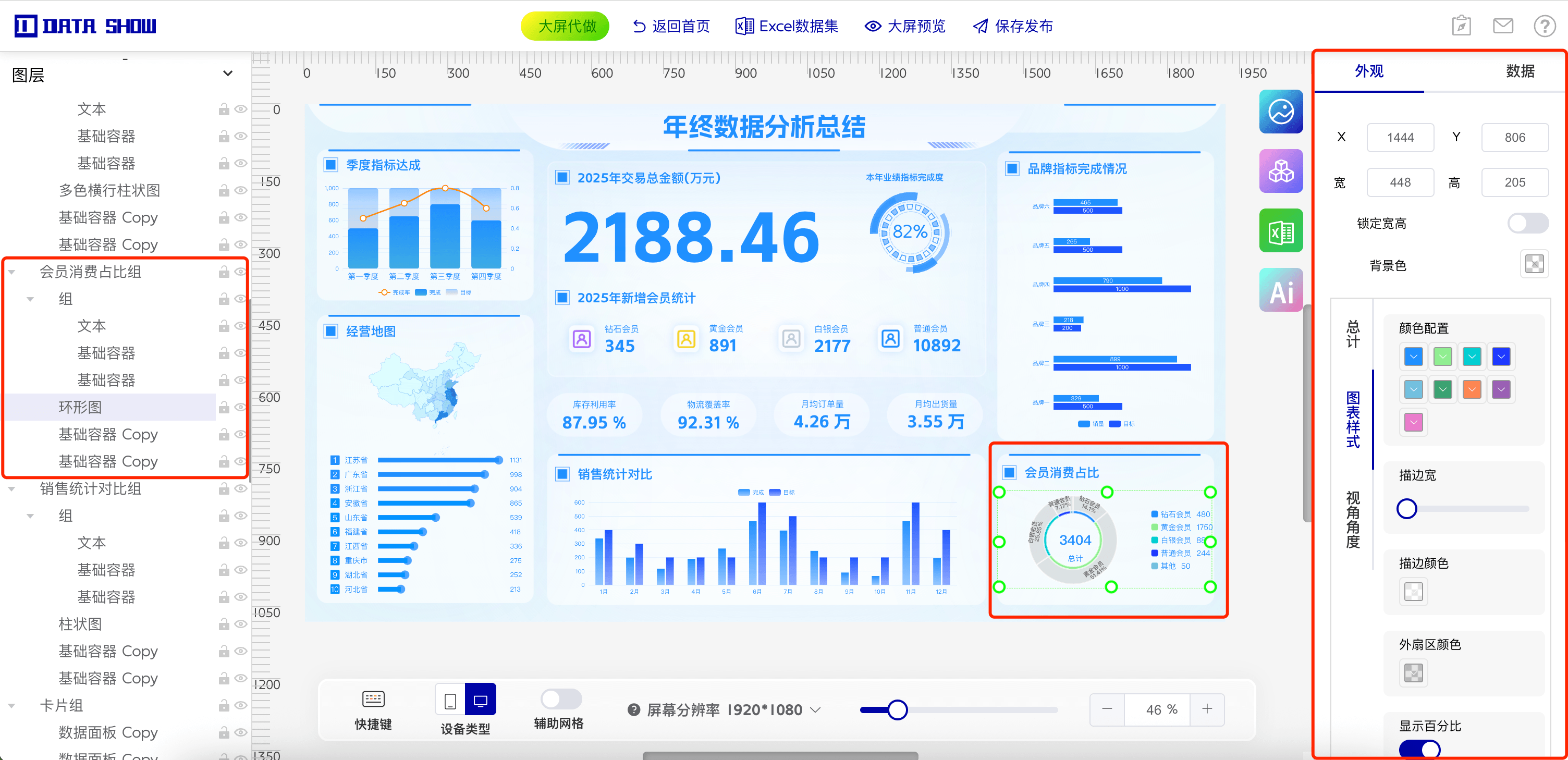Enable the 辅助网格 toggle
1568x760 pixels.
tap(560, 698)
